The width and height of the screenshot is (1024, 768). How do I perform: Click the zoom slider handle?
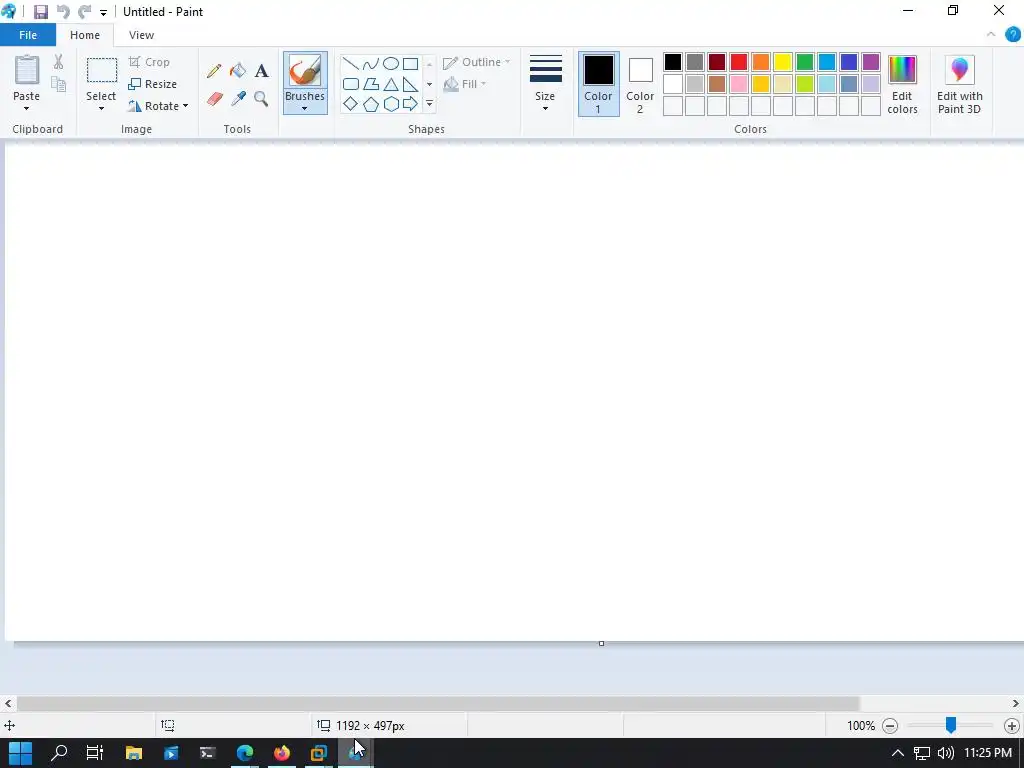[x=951, y=725]
